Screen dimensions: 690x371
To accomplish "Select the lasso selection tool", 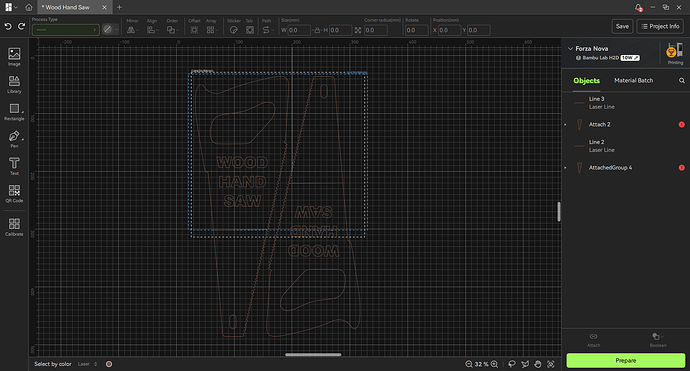I will (x=512, y=364).
